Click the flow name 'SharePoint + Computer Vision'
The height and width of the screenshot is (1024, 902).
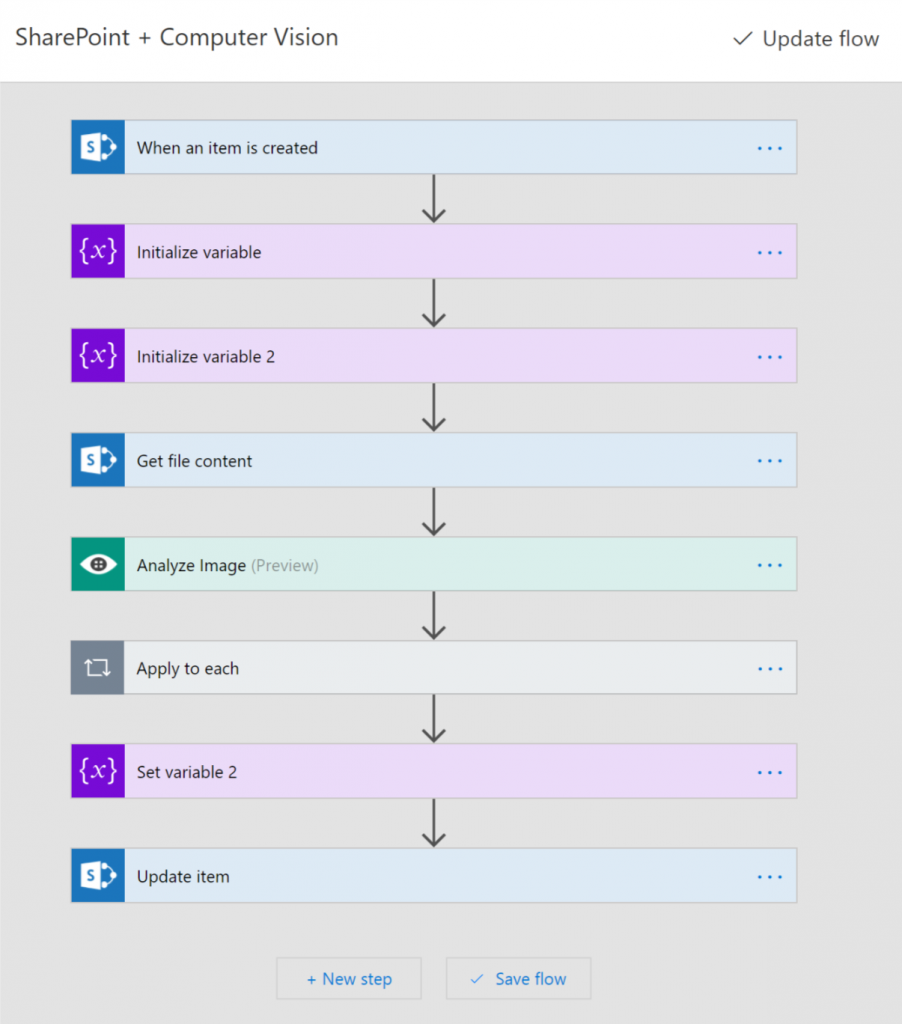tap(177, 37)
